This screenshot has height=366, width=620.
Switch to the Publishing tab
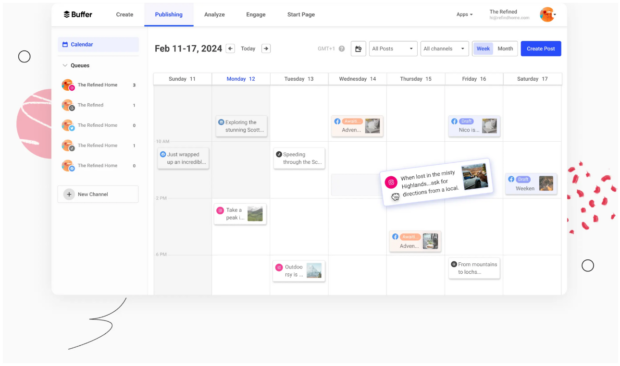169,15
